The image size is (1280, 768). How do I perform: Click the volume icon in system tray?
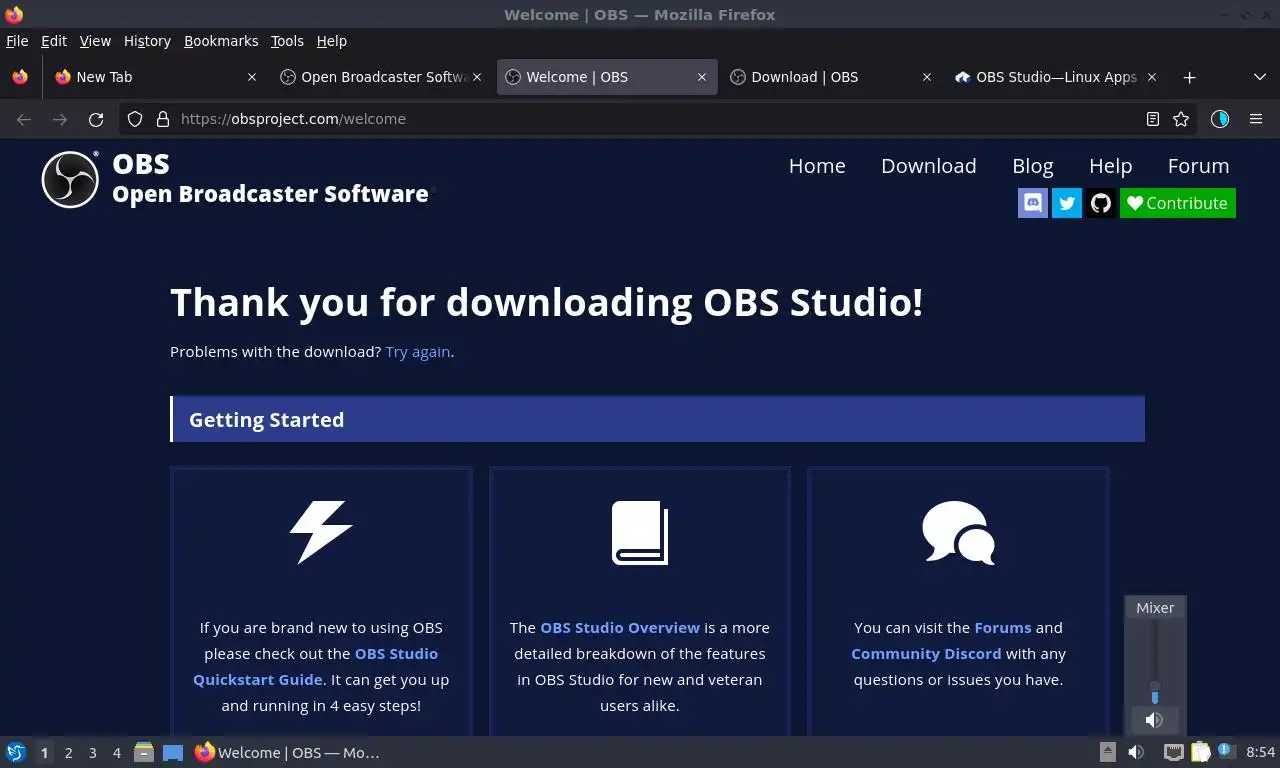coord(1136,752)
